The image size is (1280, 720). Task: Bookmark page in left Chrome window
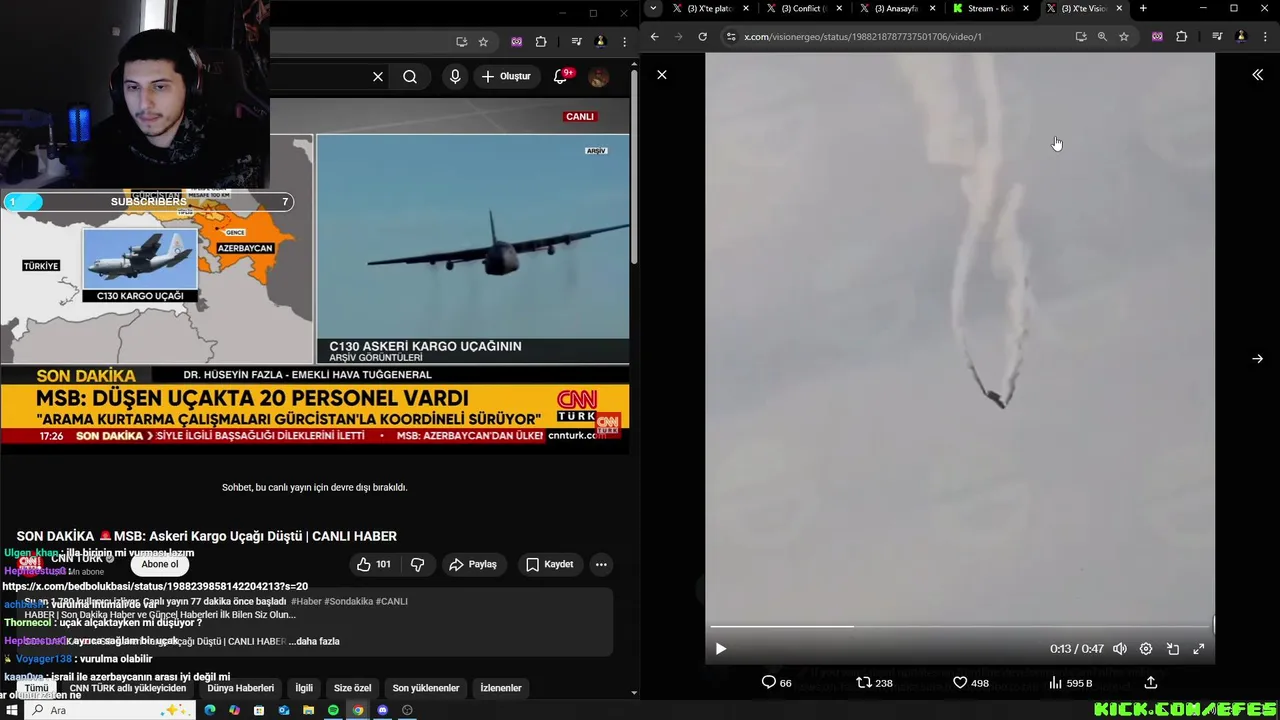pos(483,42)
